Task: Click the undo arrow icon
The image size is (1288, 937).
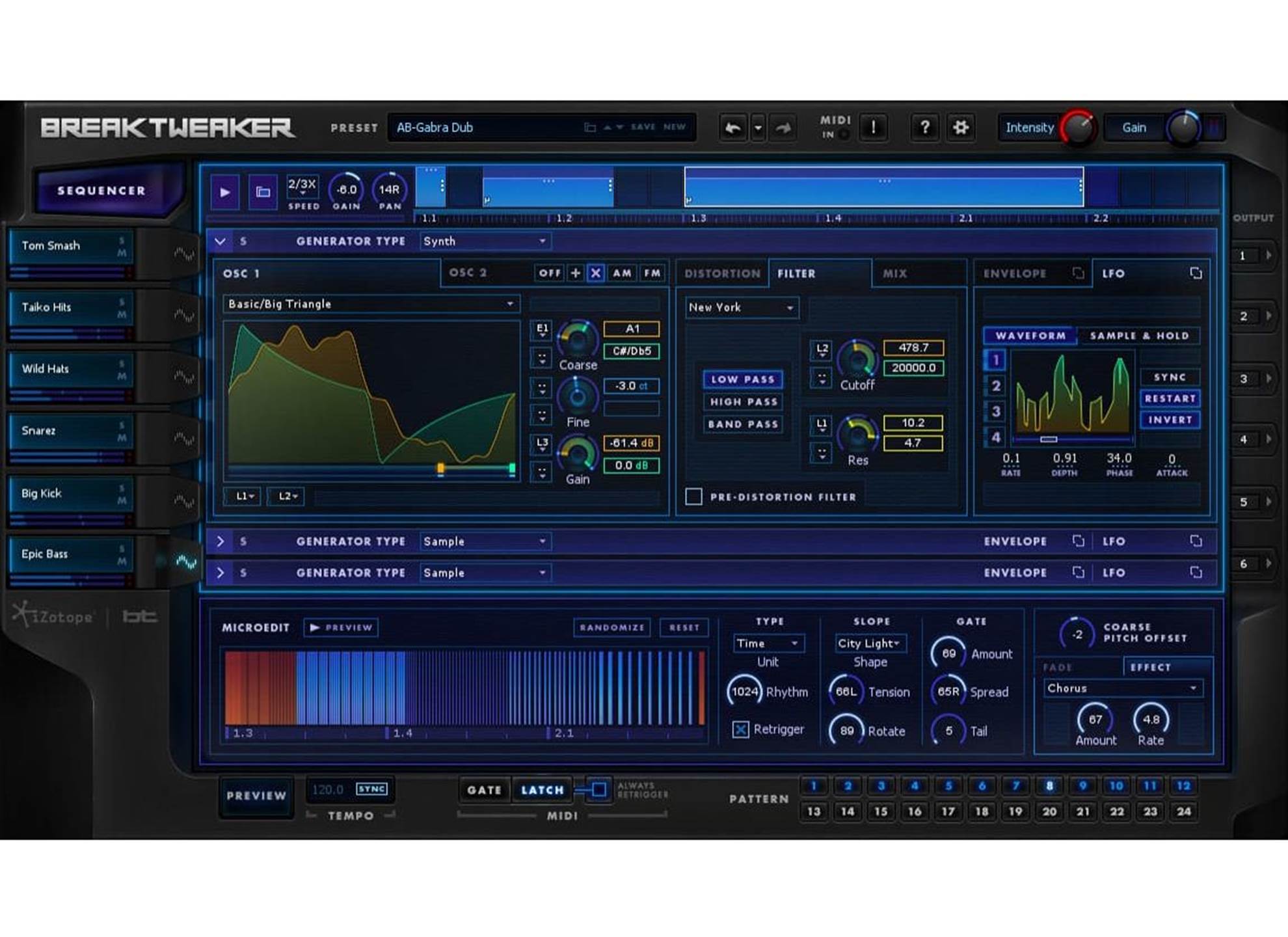Action: point(732,128)
